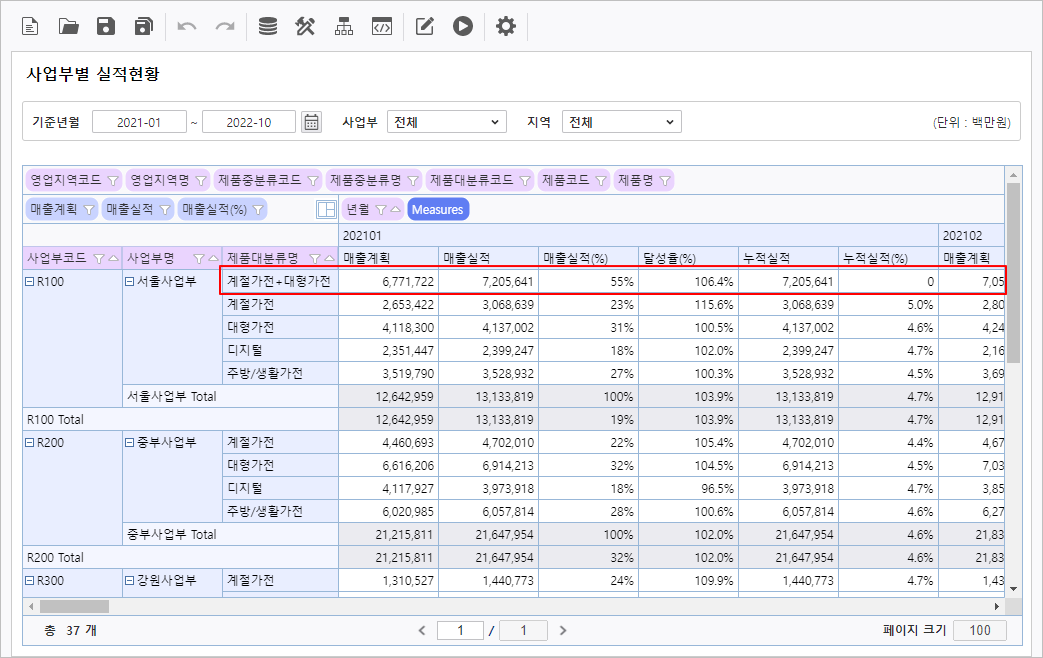Viewport: 1043px width, 658px height.
Task: Click the hierarchy diagram icon
Action: click(x=344, y=27)
